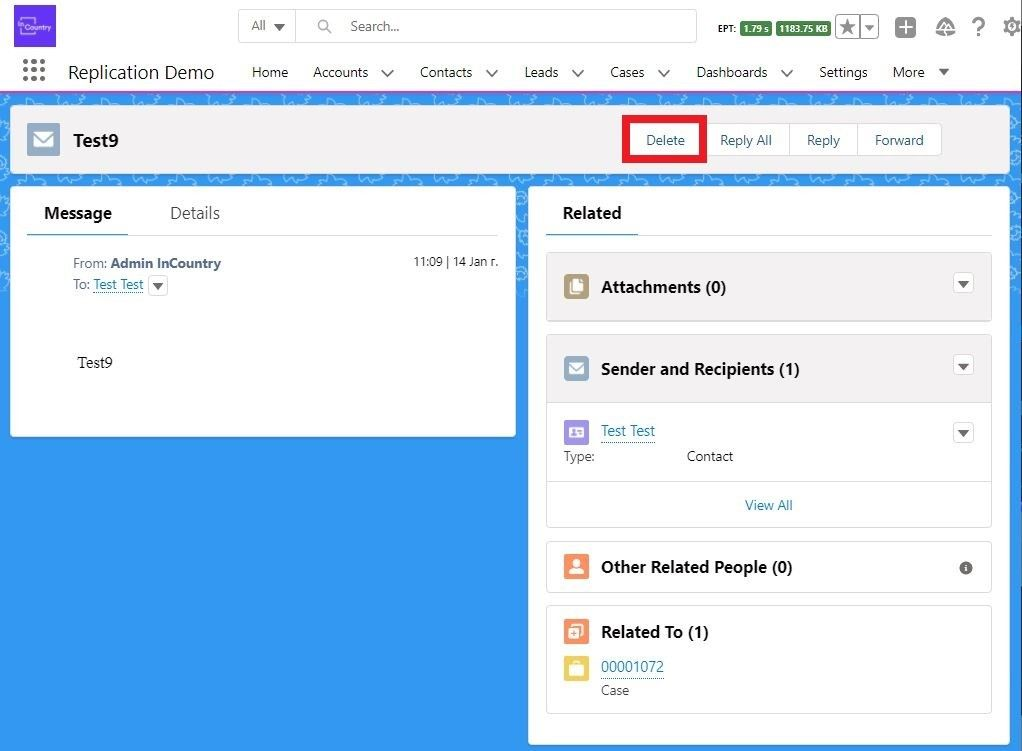
Task: Click the EPT 1.79 s badge
Action: [755, 28]
